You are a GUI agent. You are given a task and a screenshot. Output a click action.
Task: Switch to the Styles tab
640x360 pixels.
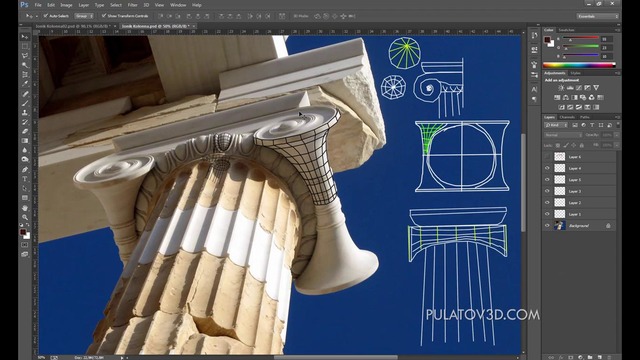click(576, 73)
